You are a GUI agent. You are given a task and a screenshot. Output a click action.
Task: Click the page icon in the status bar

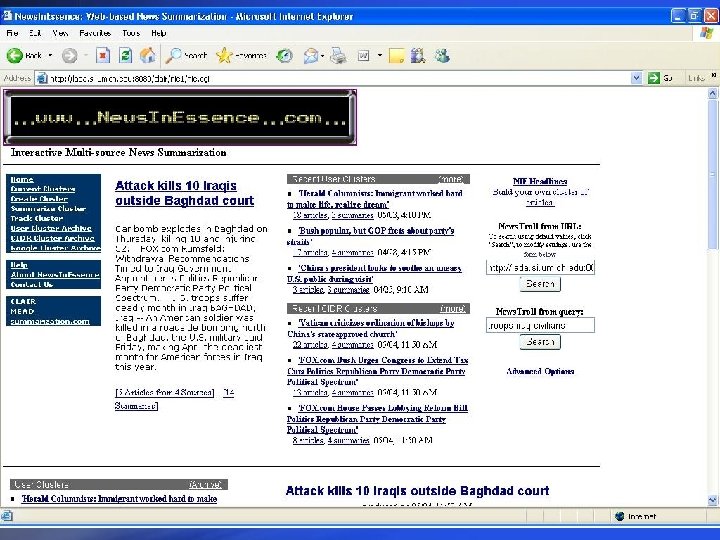6,516
